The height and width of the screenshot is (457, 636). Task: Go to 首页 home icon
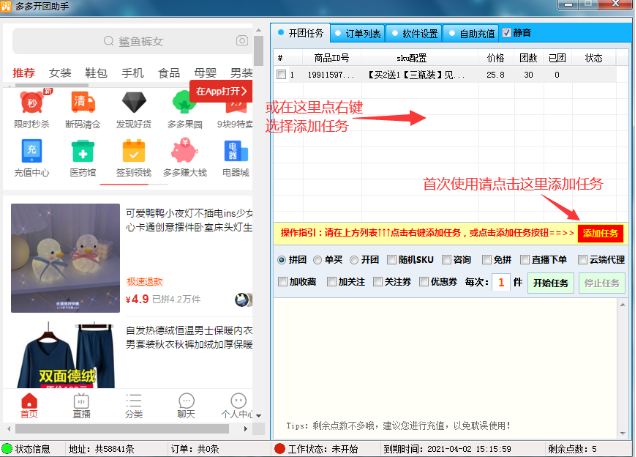(x=29, y=401)
